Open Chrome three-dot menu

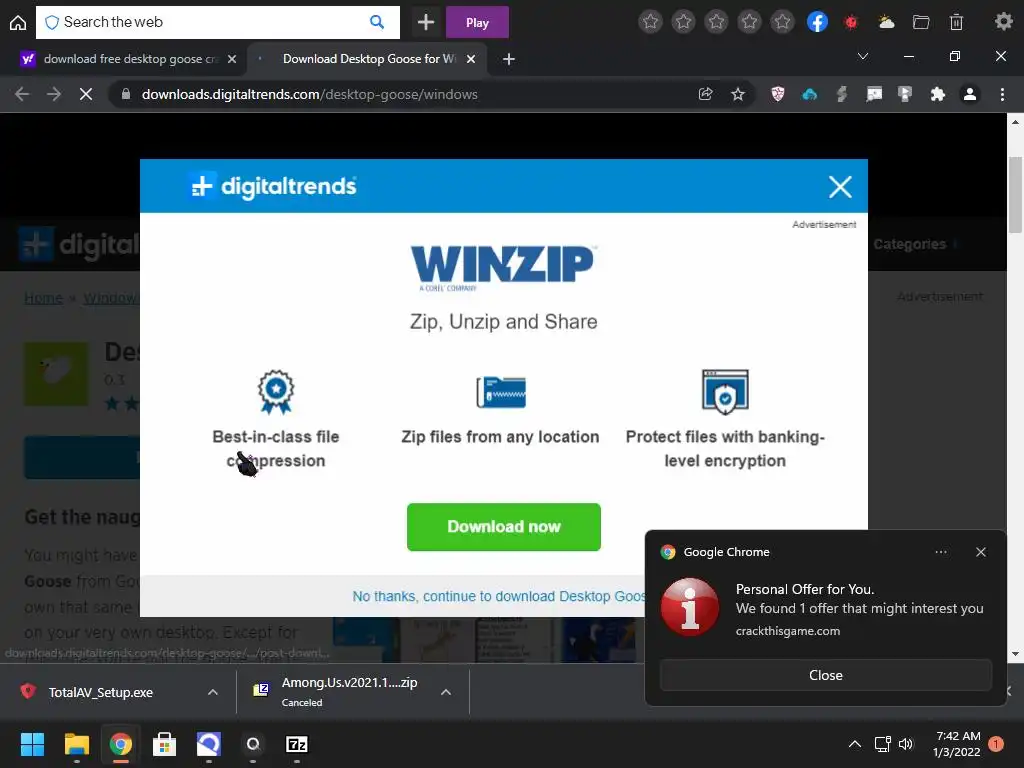(1002, 94)
